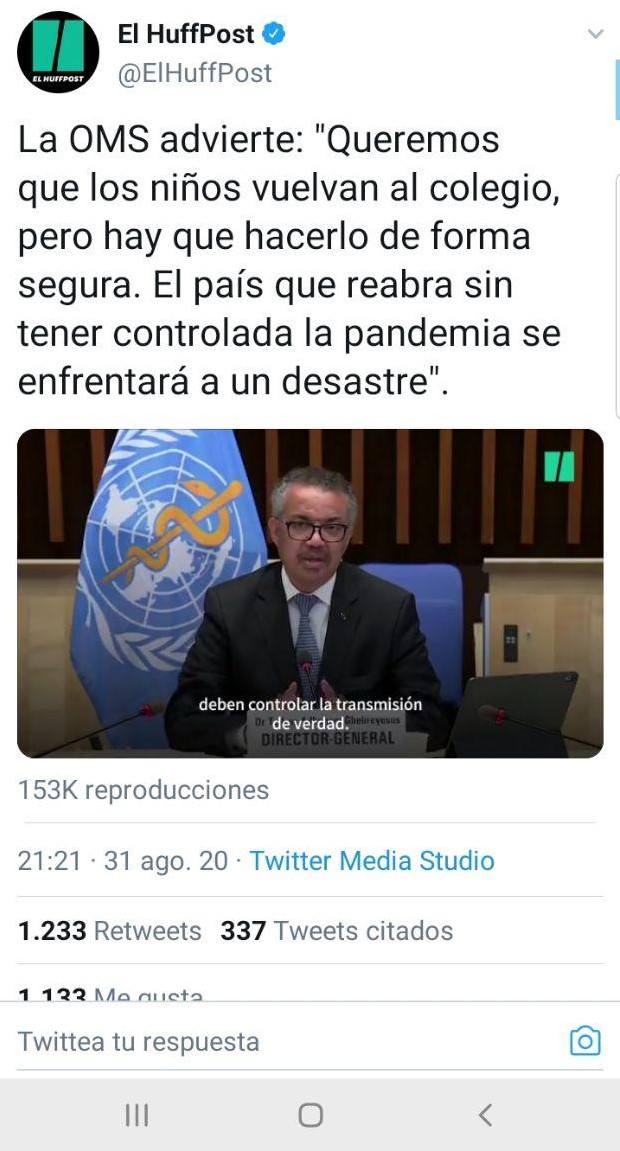View the 1.233 Retweets list
The width and height of the screenshot is (620, 1151).
tap(109, 931)
